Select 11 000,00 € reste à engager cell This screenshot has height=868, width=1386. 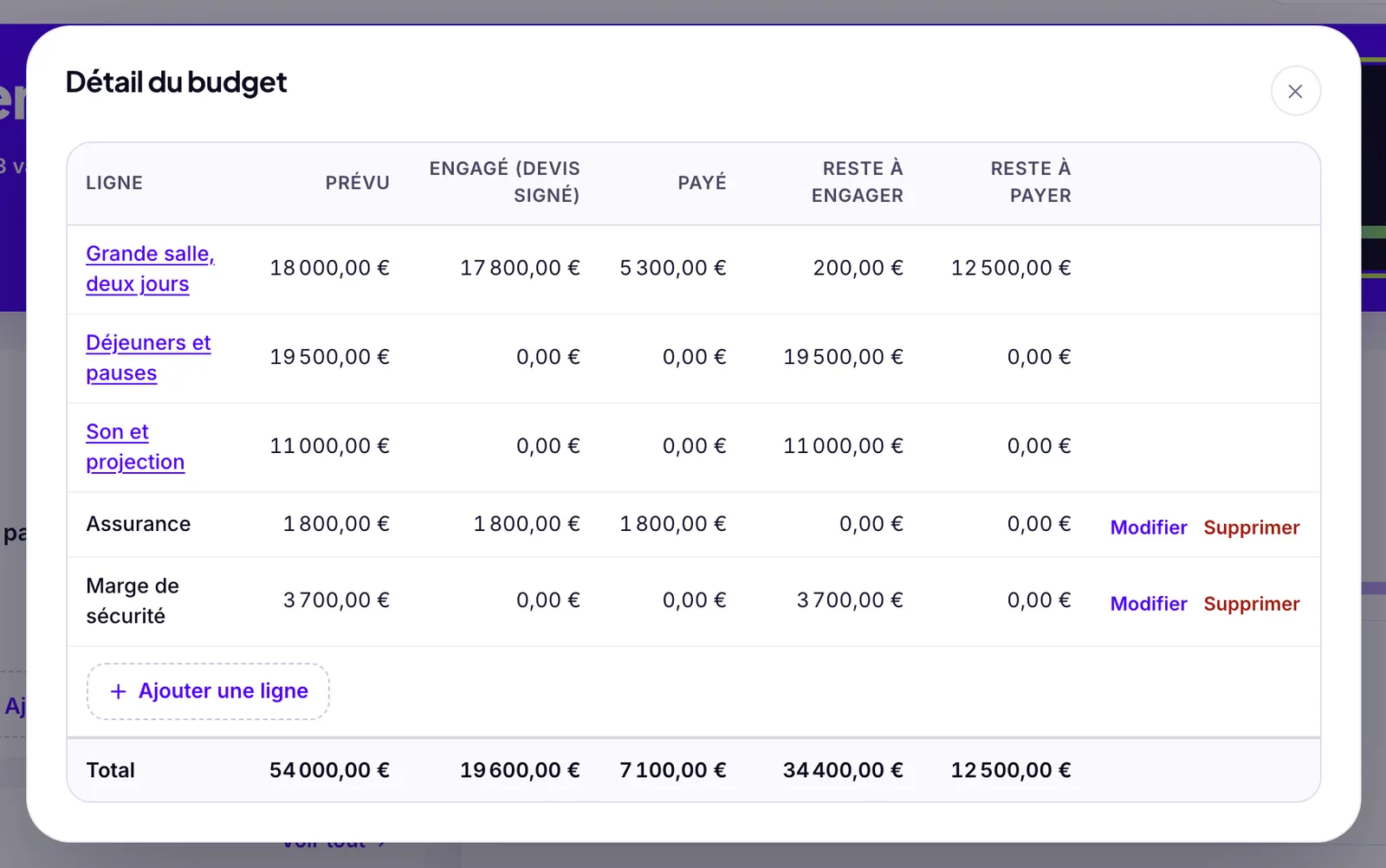[x=843, y=447]
